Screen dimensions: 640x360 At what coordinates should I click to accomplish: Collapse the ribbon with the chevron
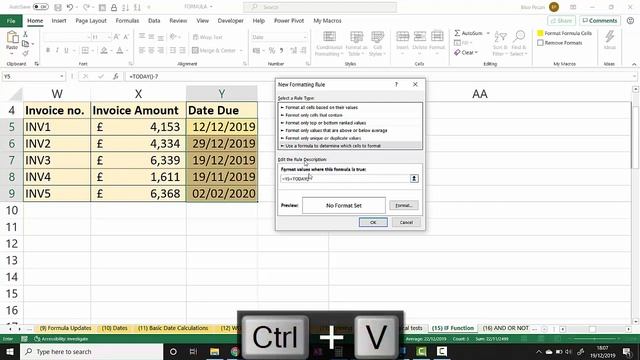tap(633, 64)
